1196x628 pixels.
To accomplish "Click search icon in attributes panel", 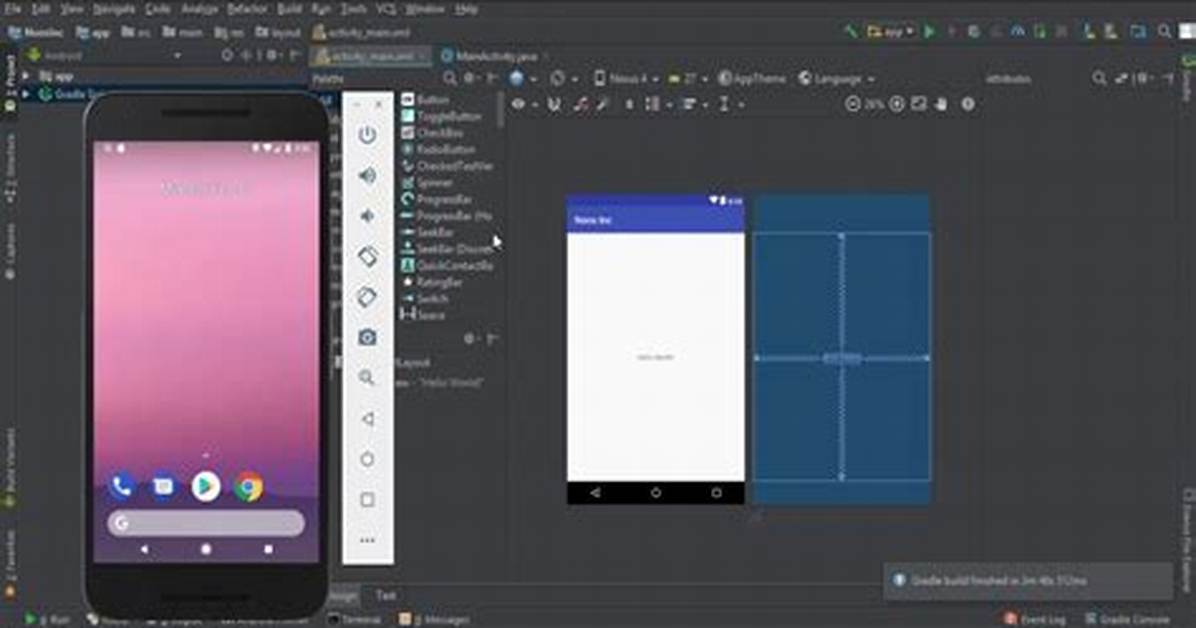I will (x=1099, y=79).
